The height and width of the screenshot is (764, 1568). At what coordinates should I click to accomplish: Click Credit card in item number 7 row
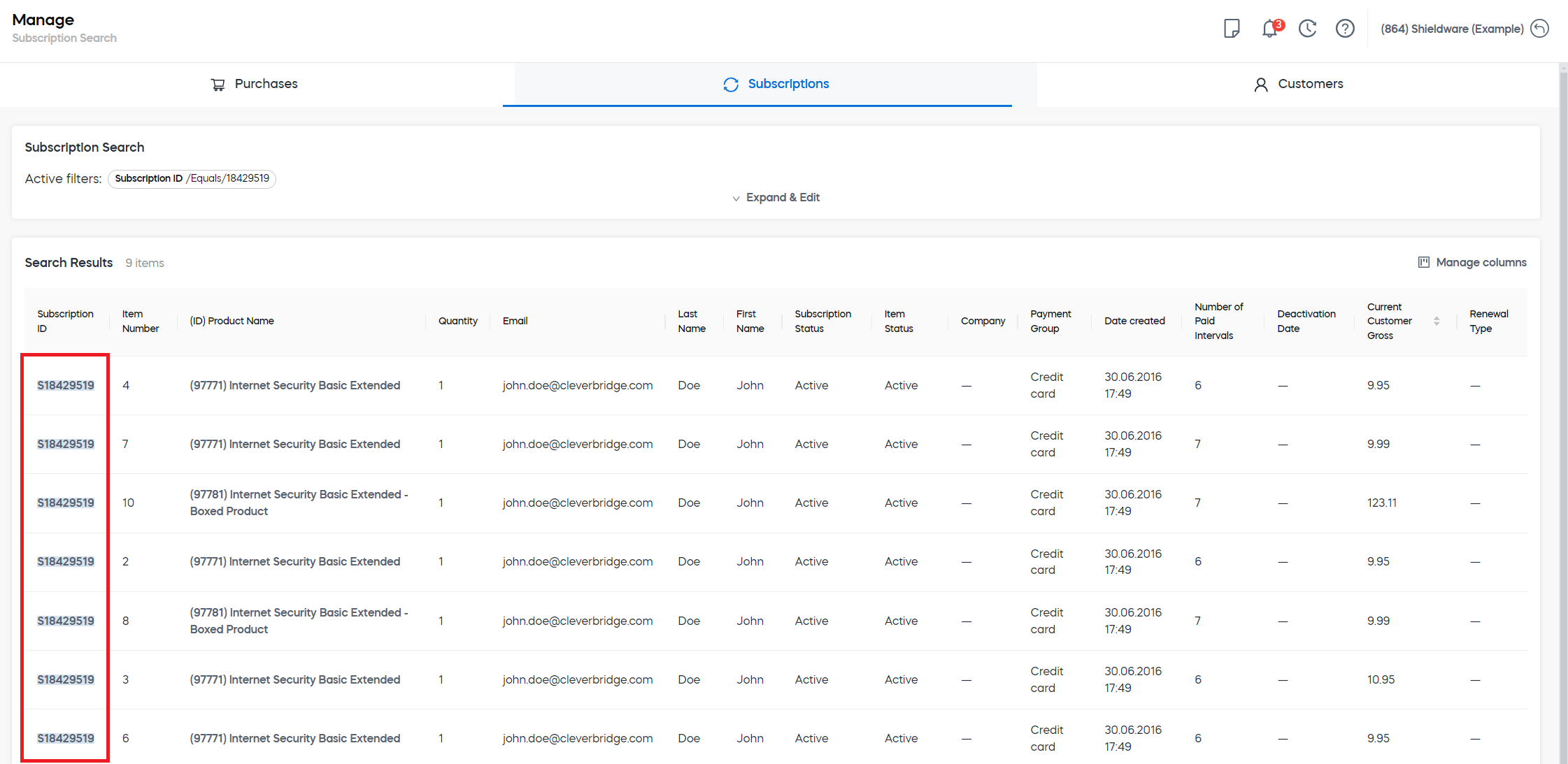1046,444
